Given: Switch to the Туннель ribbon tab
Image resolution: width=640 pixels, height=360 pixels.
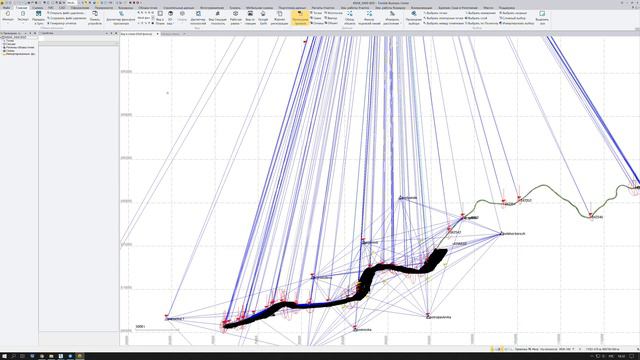Looking at the screenshot, I should [x=235, y=8].
